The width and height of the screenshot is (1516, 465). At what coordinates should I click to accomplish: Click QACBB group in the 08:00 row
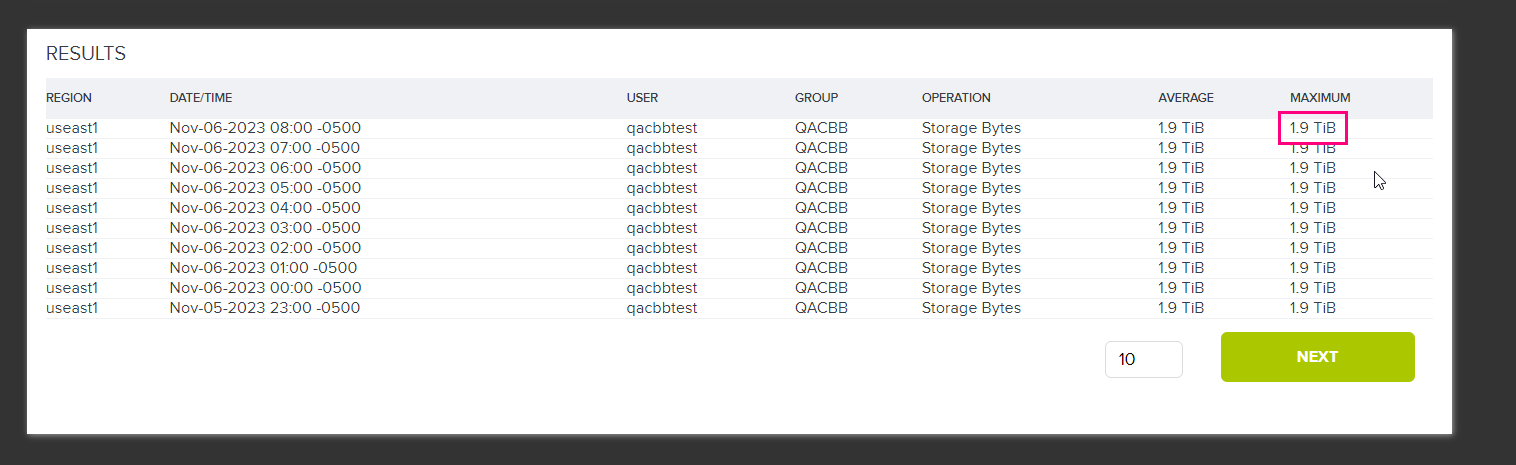[821, 128]
